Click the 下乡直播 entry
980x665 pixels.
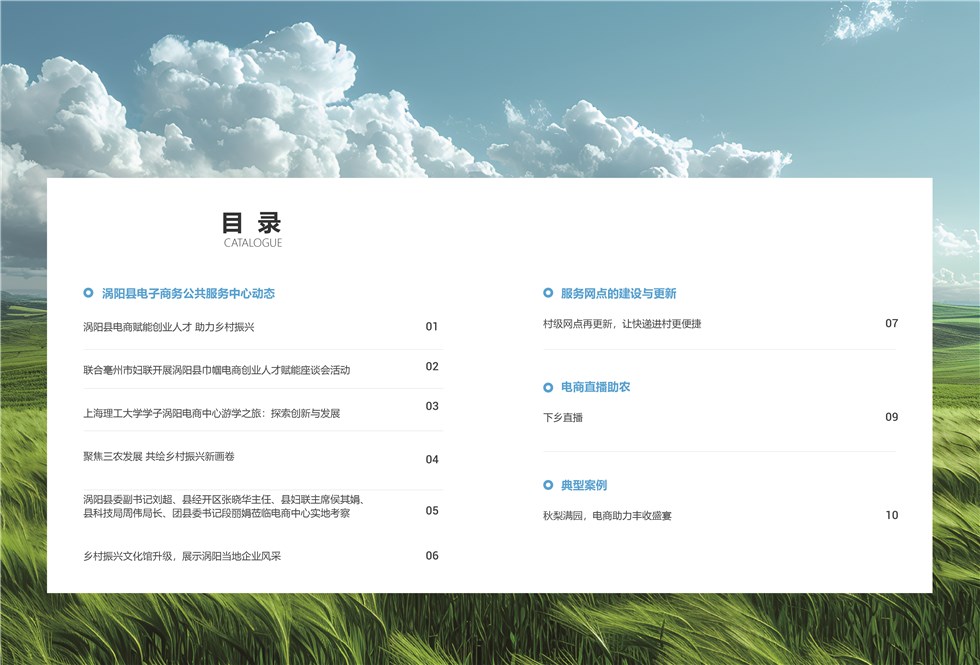[x=563, y=418]
